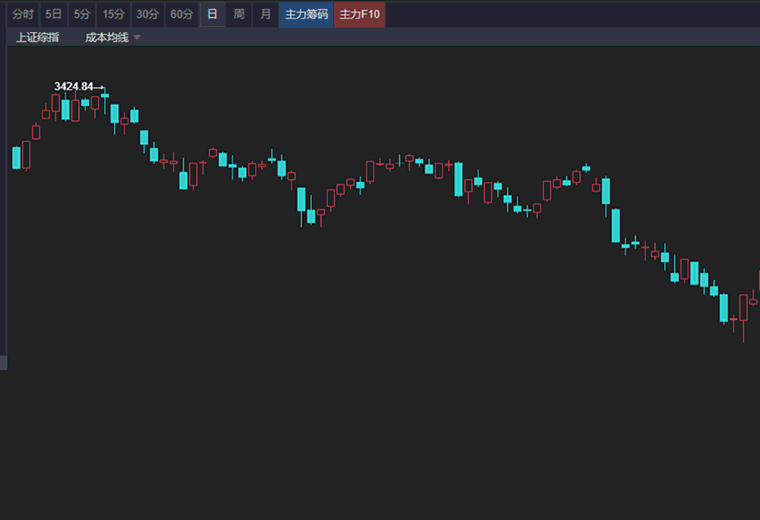This screenshot has width=760, height=520.
Task: Expand the 成本均线 dropdown arrow
Action: point(137,37)
